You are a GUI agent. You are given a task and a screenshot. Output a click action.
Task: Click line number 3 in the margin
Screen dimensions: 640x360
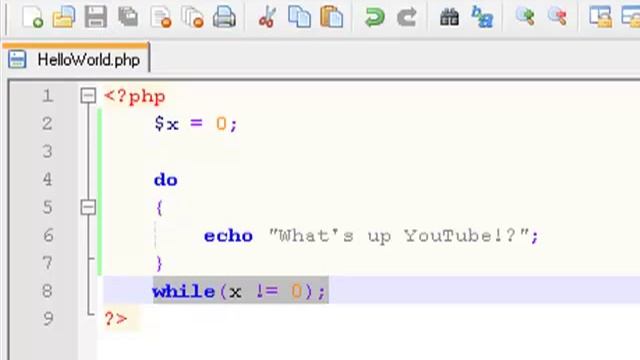(x=48, y=151)
